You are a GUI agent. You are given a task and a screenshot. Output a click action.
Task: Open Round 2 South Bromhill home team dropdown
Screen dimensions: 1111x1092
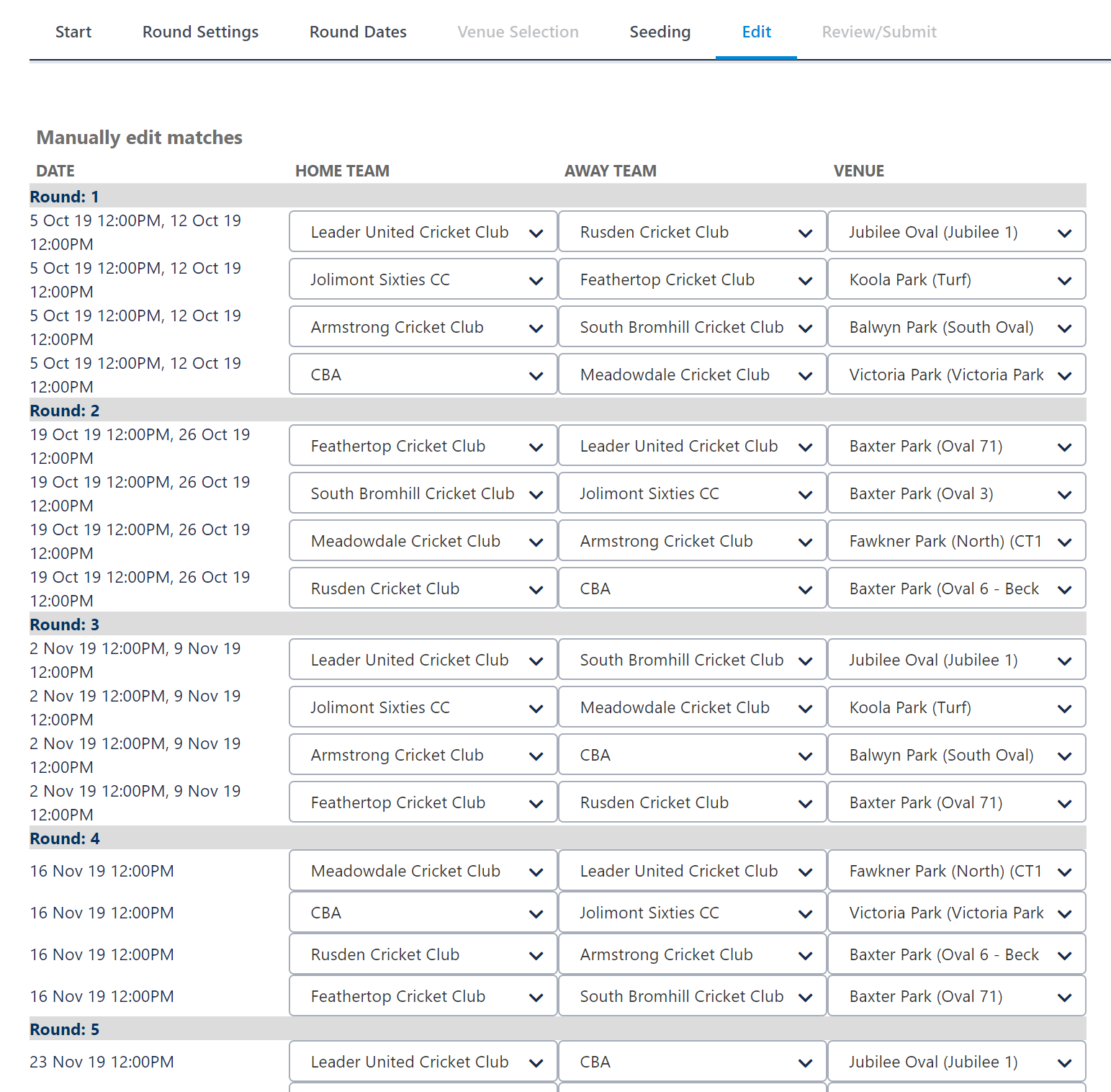point(423,493)
